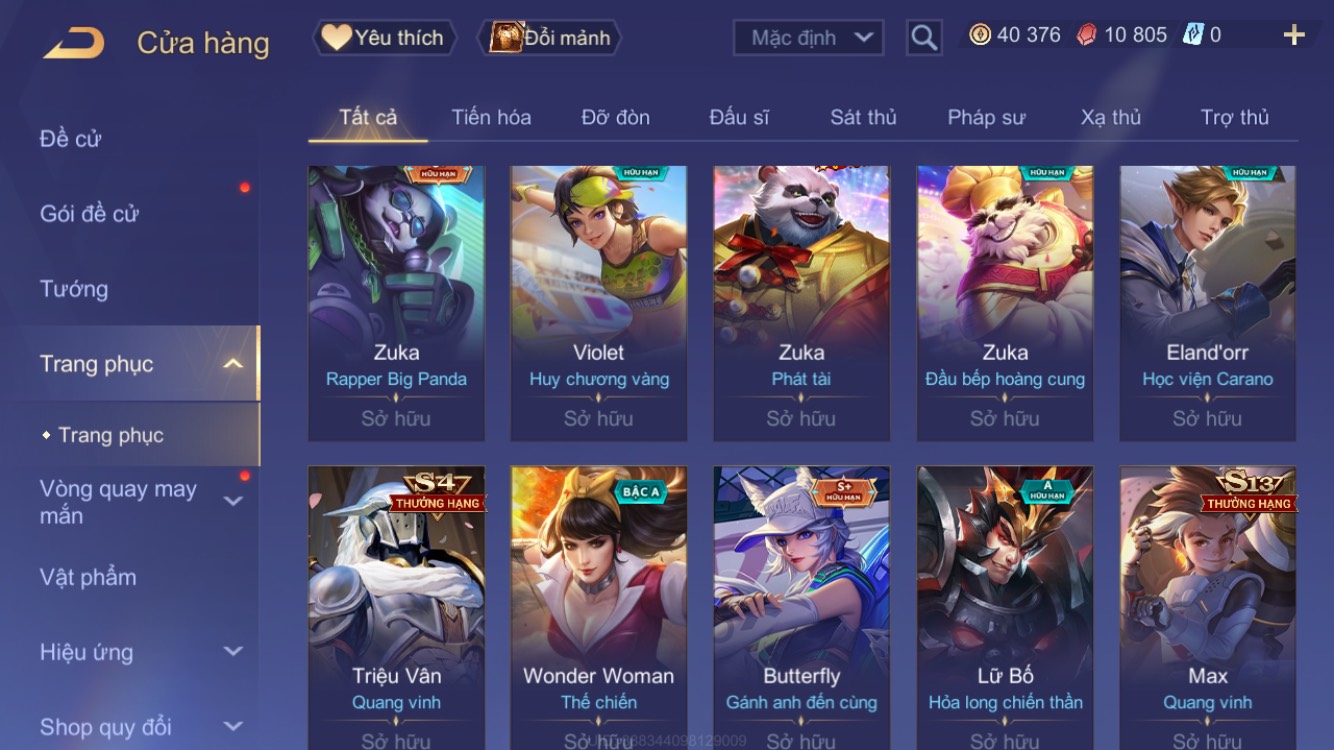
Task: Open the Mặc định sort dropdown
Action: click(x=809, y=38)
